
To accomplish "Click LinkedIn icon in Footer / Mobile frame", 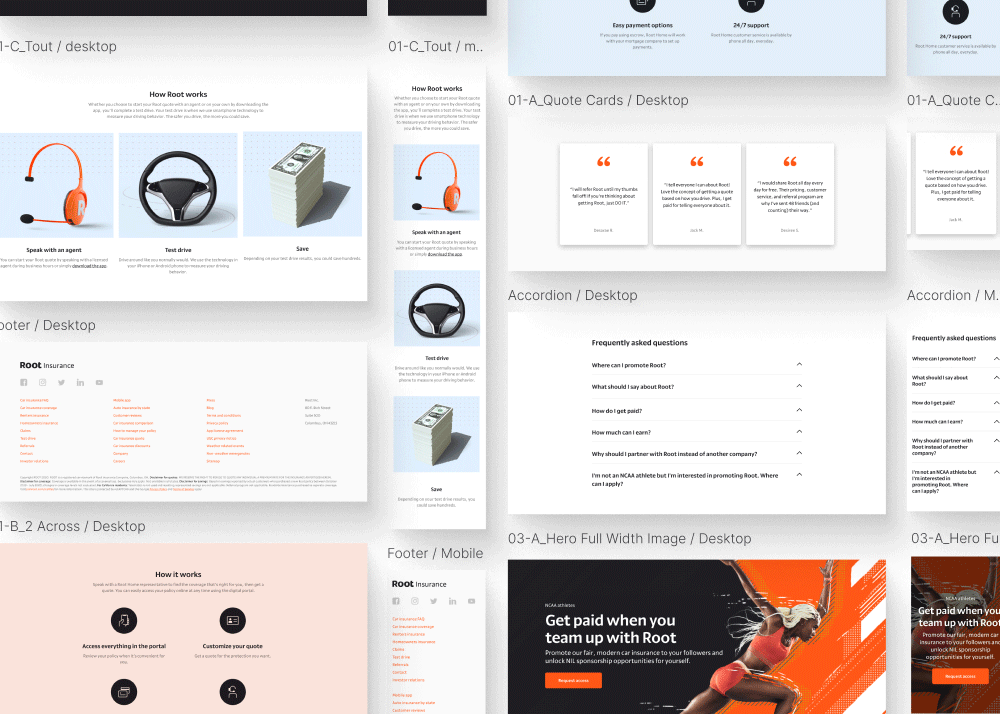I will (x=453, y=601).
